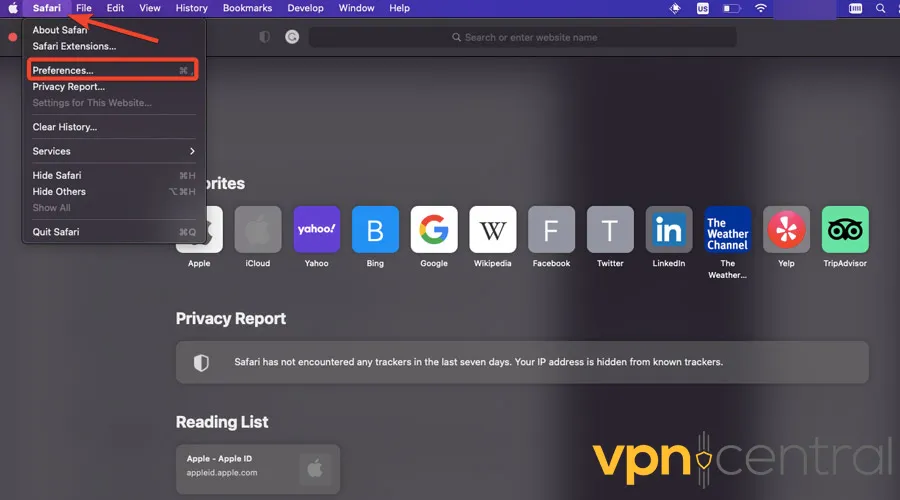Open the History menu
Image resolution: width=900 pixels, height=500 pixels.
191,8
